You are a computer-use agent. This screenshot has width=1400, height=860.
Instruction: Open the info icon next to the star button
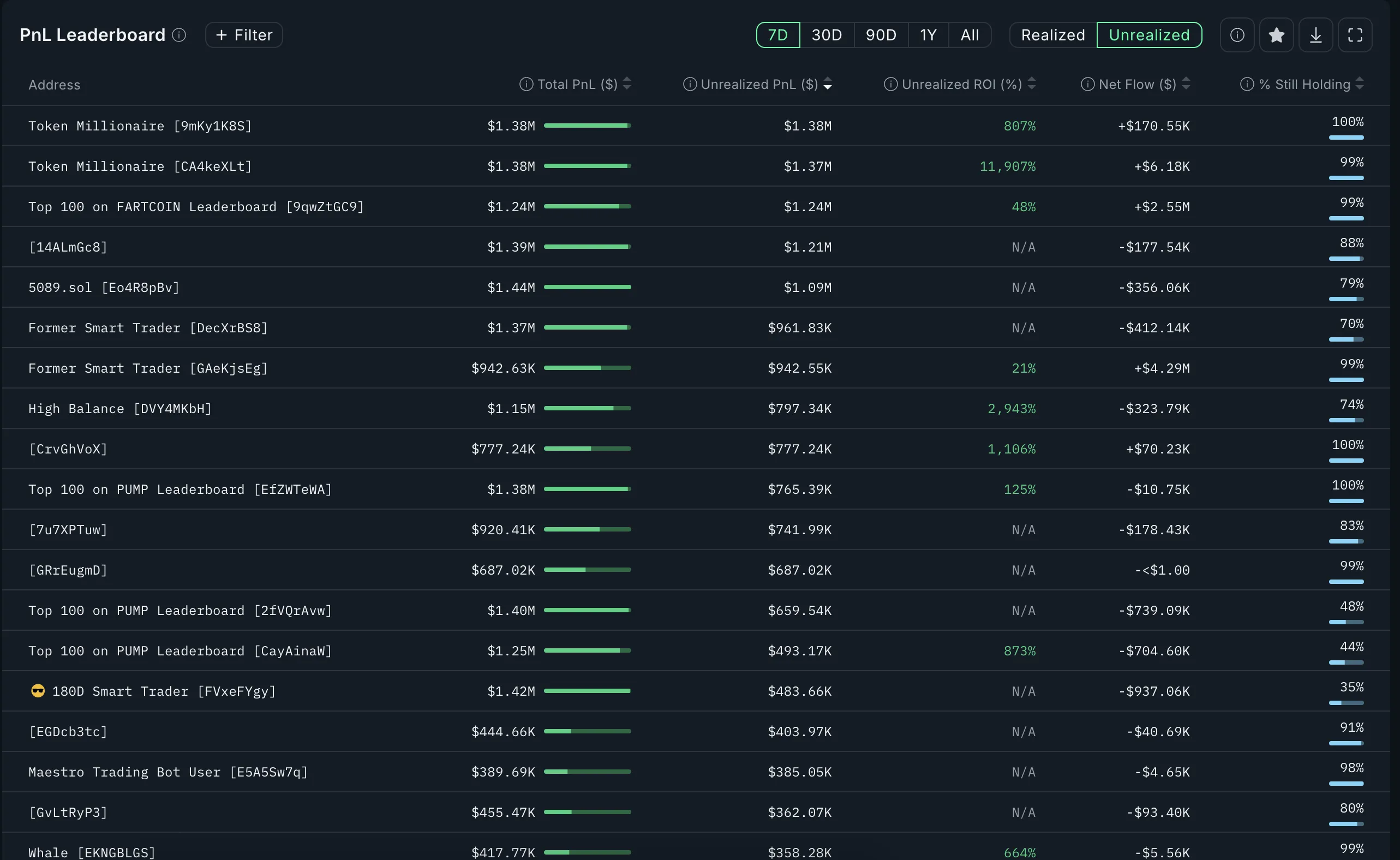pos(1237,35)
